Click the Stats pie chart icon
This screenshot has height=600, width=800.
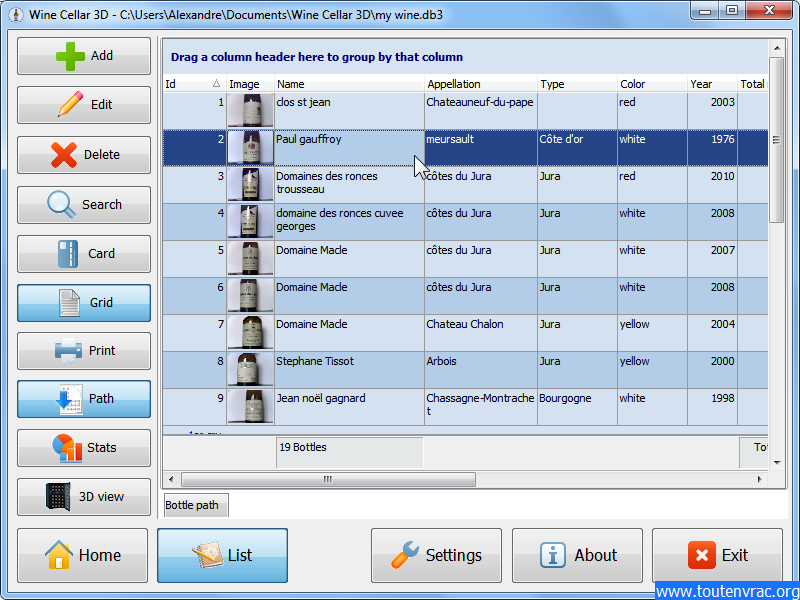[67, 448]
